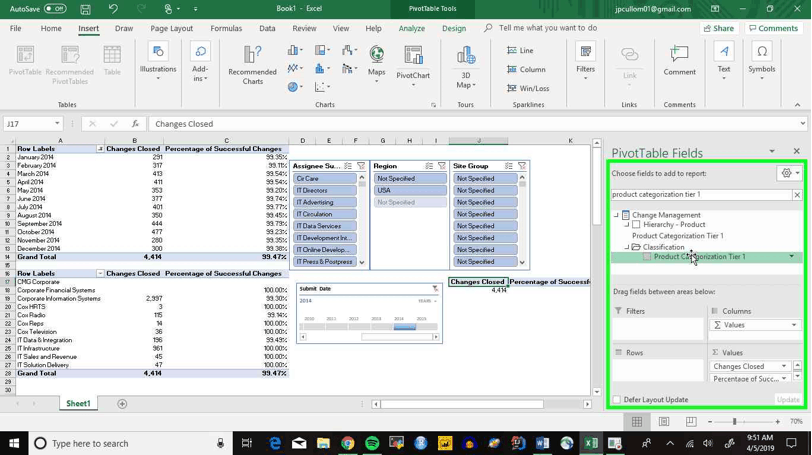Toggle AutoSave switch
Image resolution: width=812 pixels, height=455 pixels.
tap(55, 9)
